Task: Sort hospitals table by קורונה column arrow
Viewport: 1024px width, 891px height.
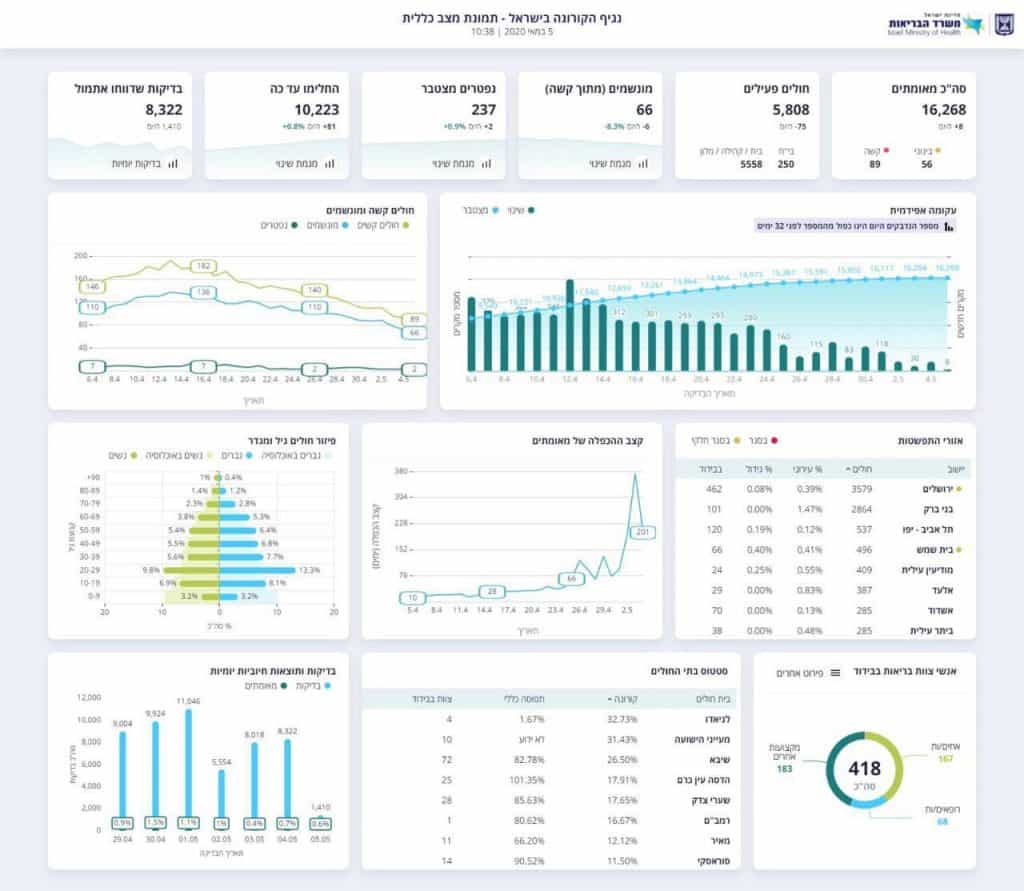Action: point(609,698)
